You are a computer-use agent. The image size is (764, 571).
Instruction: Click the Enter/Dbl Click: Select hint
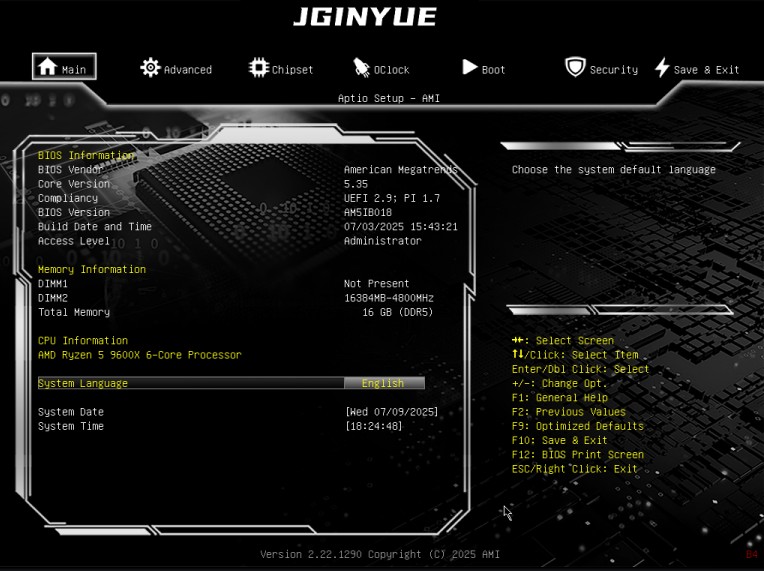coord(580,369)
